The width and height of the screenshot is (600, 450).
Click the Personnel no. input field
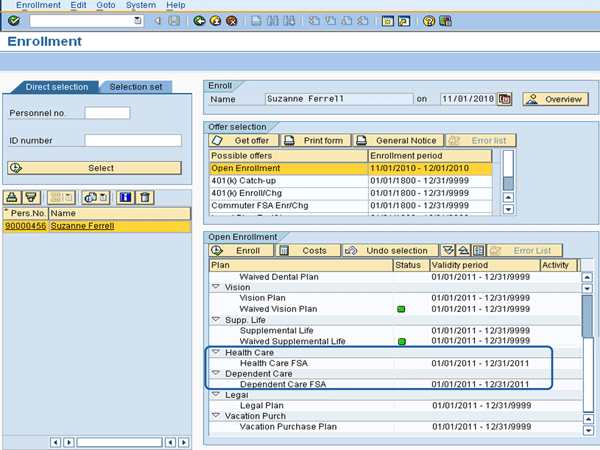pos(107,113)
